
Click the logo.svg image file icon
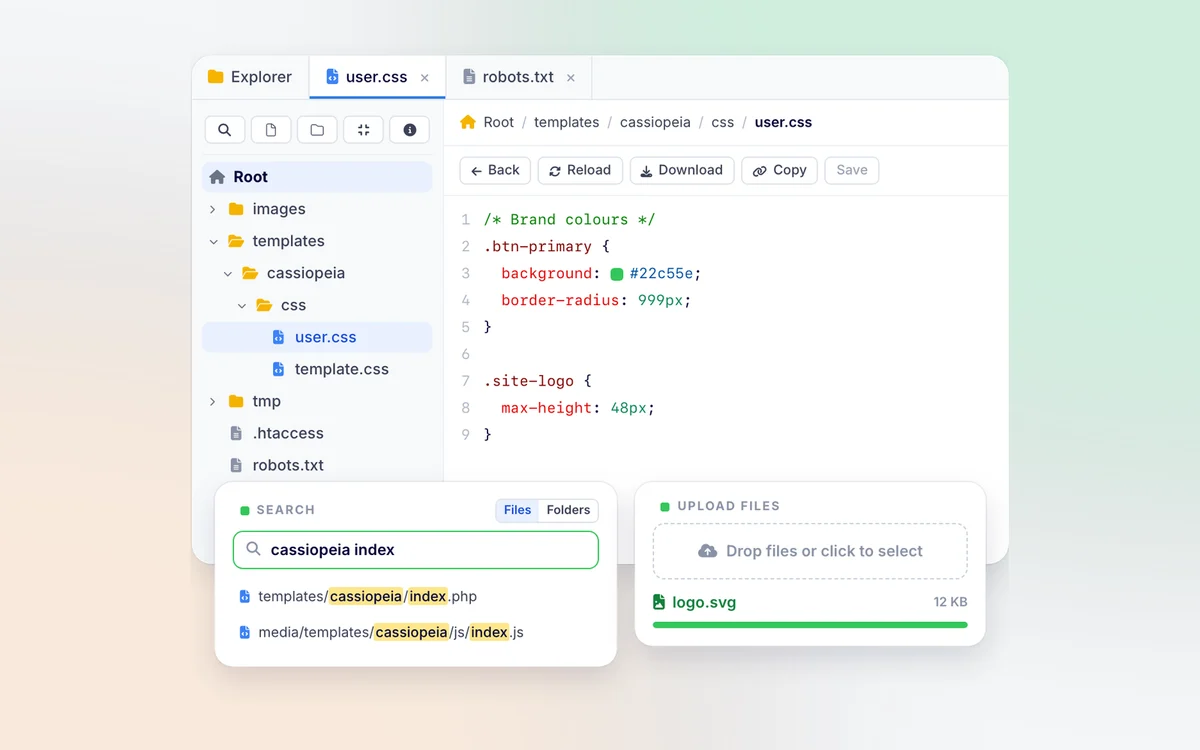[x=659, y=602]
